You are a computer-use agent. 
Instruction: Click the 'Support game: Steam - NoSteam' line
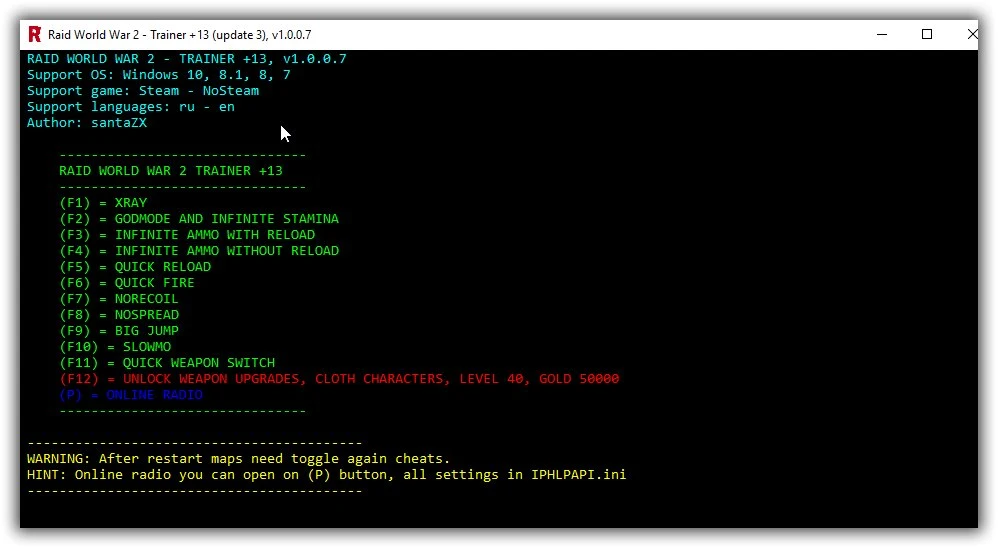pyautogui.click(x=143, y=90)
